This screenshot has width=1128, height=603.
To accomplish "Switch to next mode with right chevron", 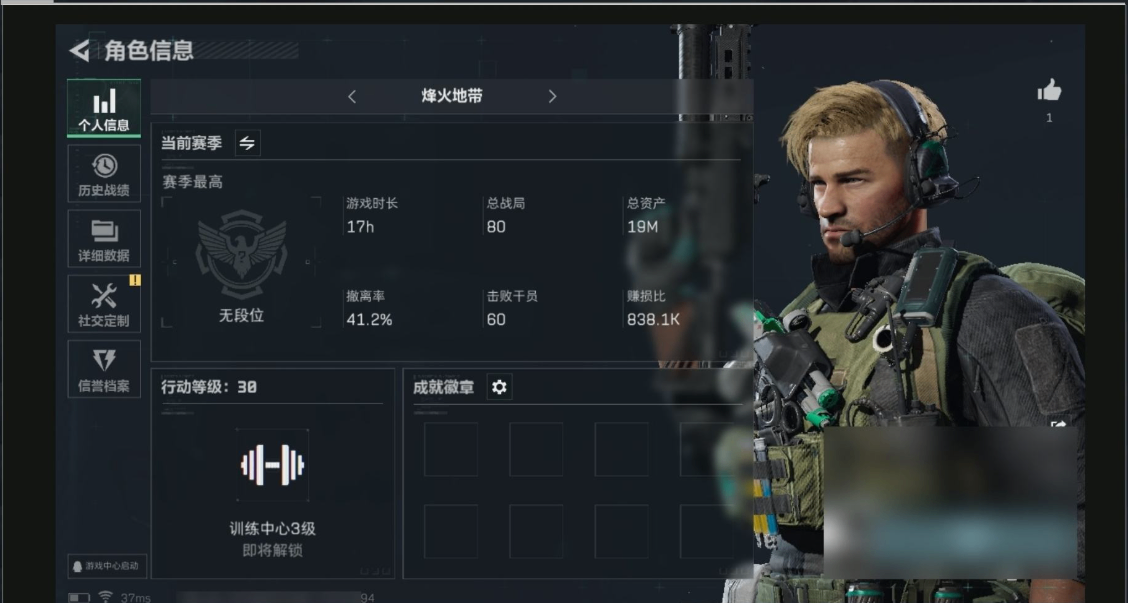I will click(x=552, y=96).
